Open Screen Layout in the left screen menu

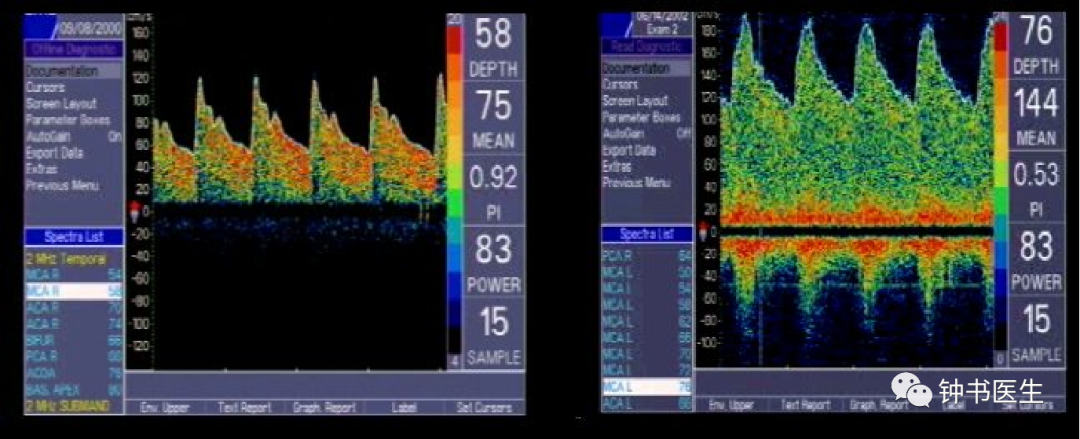point(61,104)
